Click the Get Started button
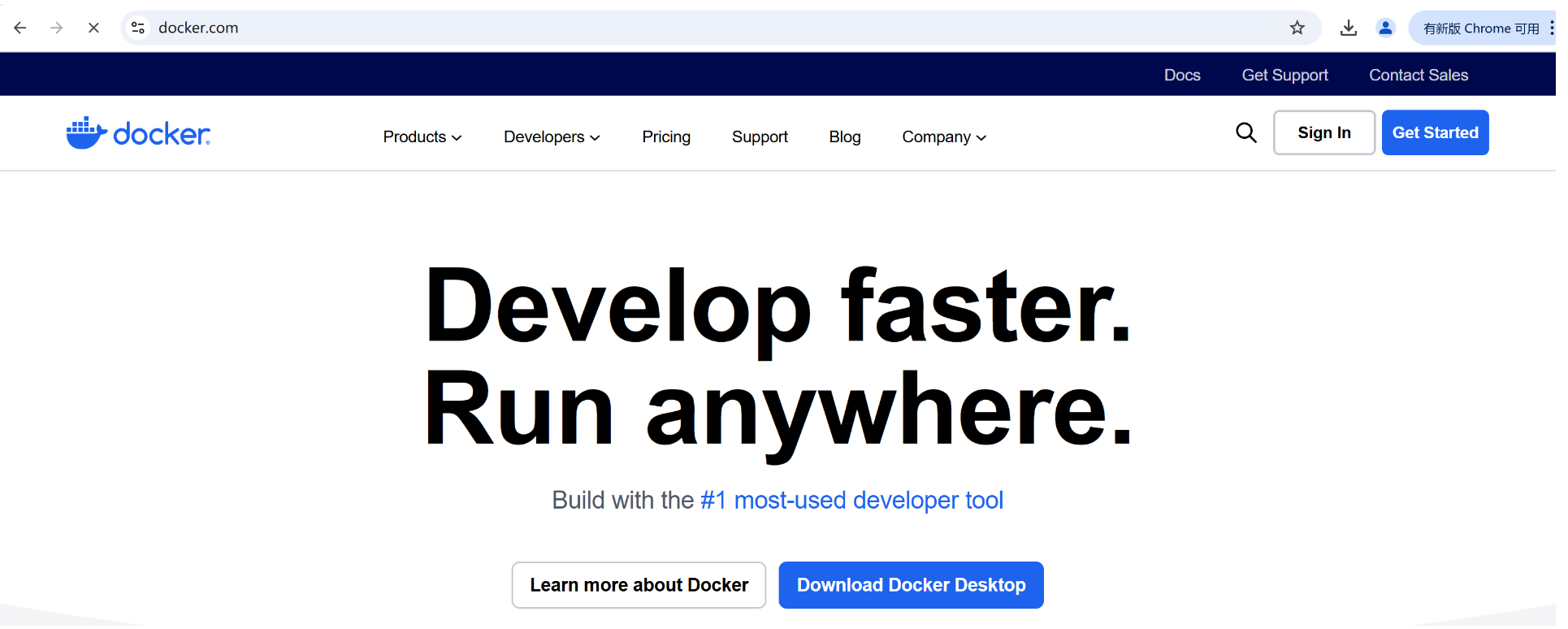 click(x=1436, y=132)
